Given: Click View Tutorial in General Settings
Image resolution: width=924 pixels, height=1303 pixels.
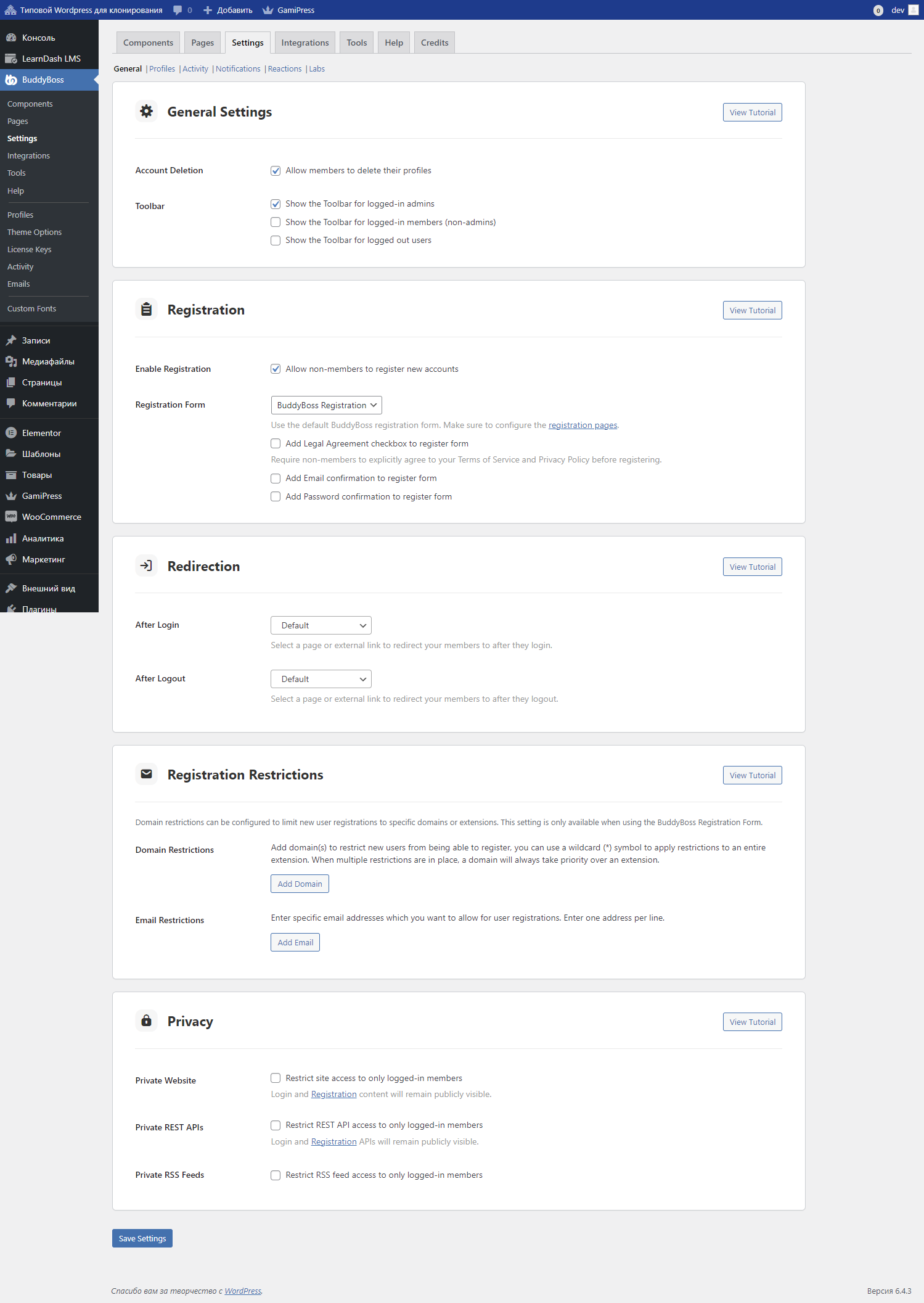Looking at the screenshot, I should point(753,112).
